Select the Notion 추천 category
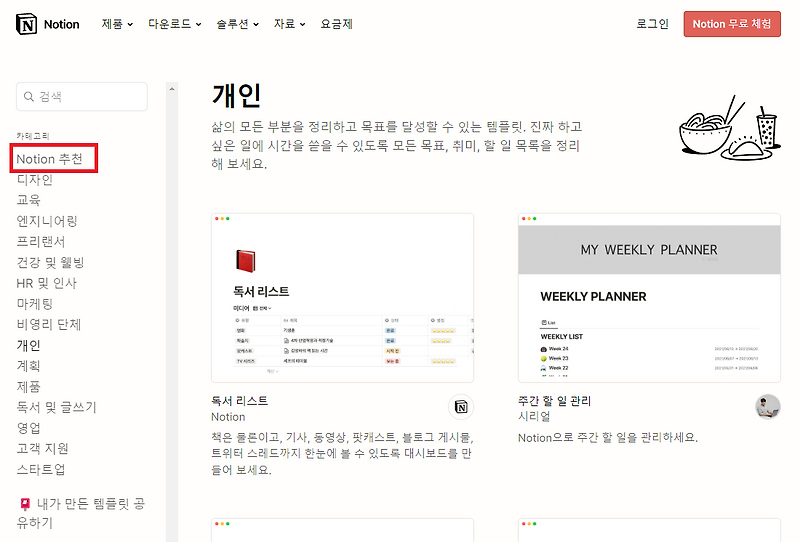800x542 pixels. 49,159
